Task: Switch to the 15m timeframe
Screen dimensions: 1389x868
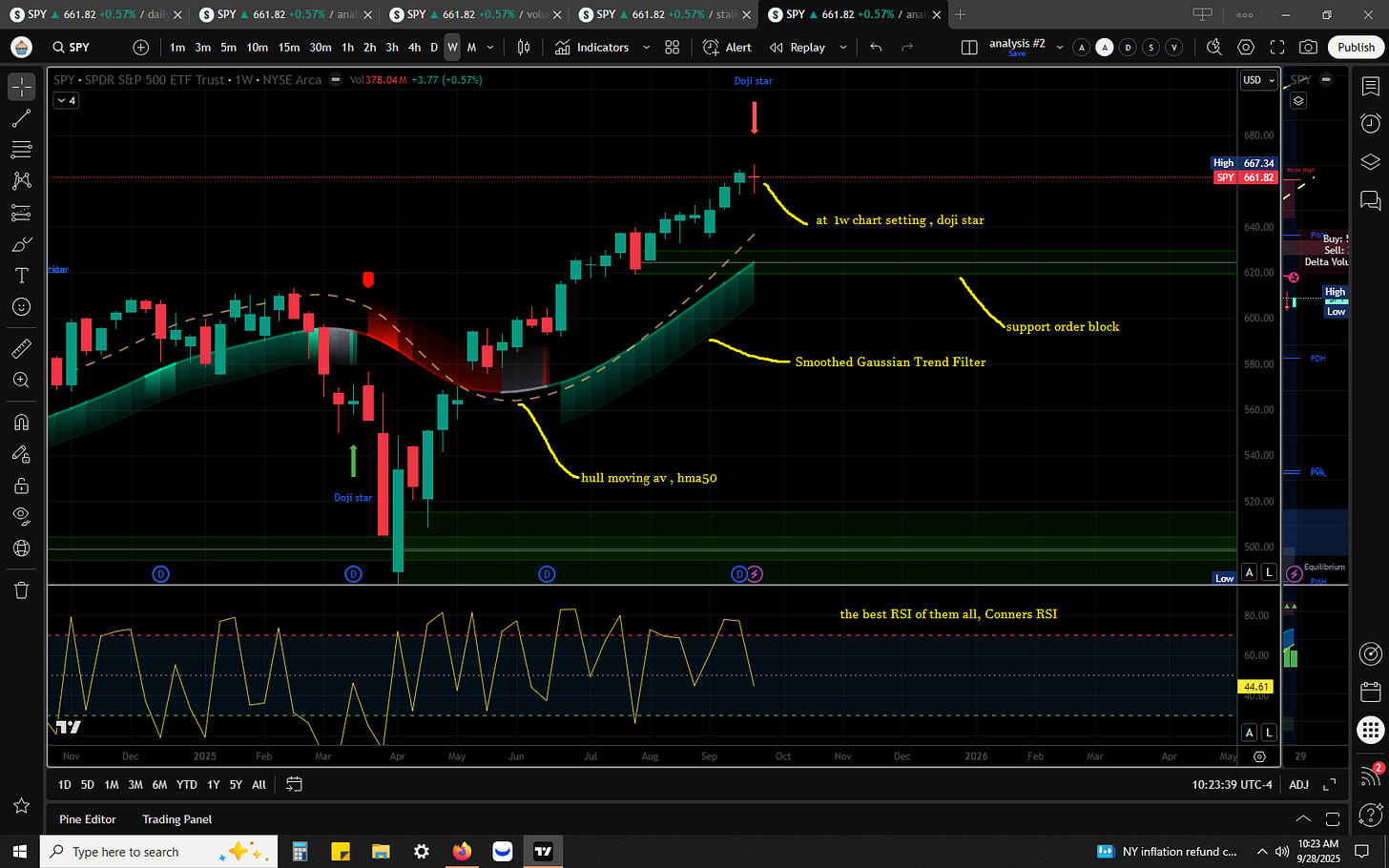Action: pos(289,47)
